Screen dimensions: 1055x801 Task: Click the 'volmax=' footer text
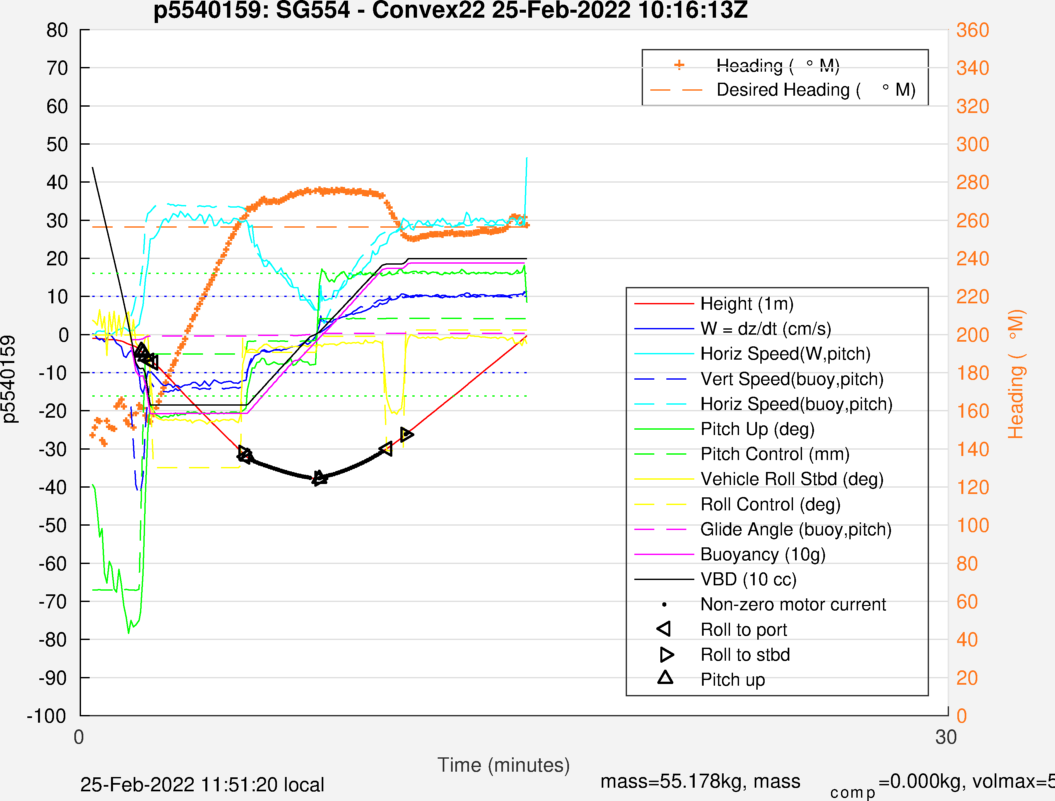1009,781
